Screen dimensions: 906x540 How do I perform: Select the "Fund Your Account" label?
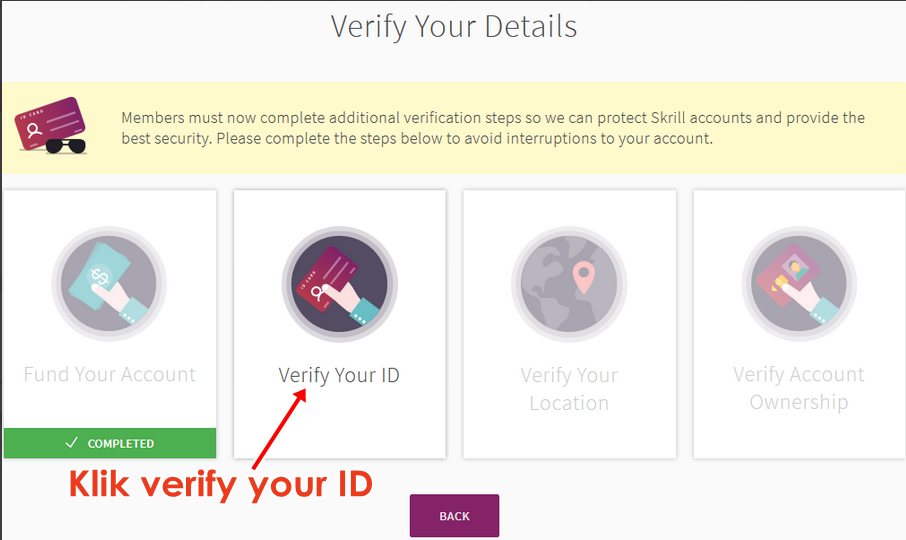[110, 375]
